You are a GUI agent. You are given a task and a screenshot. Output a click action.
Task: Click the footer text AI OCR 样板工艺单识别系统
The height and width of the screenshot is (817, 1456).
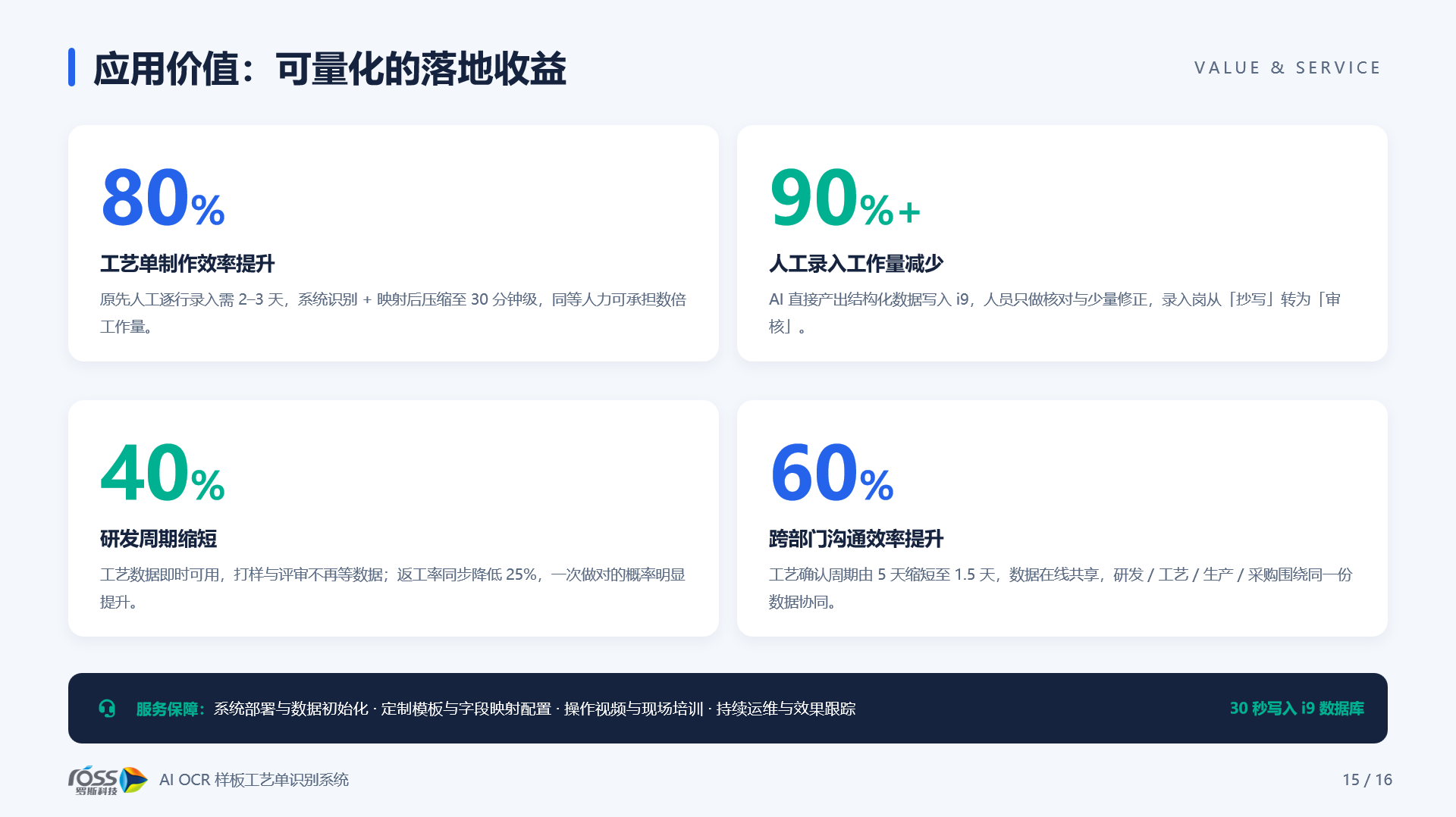[254, 779]
